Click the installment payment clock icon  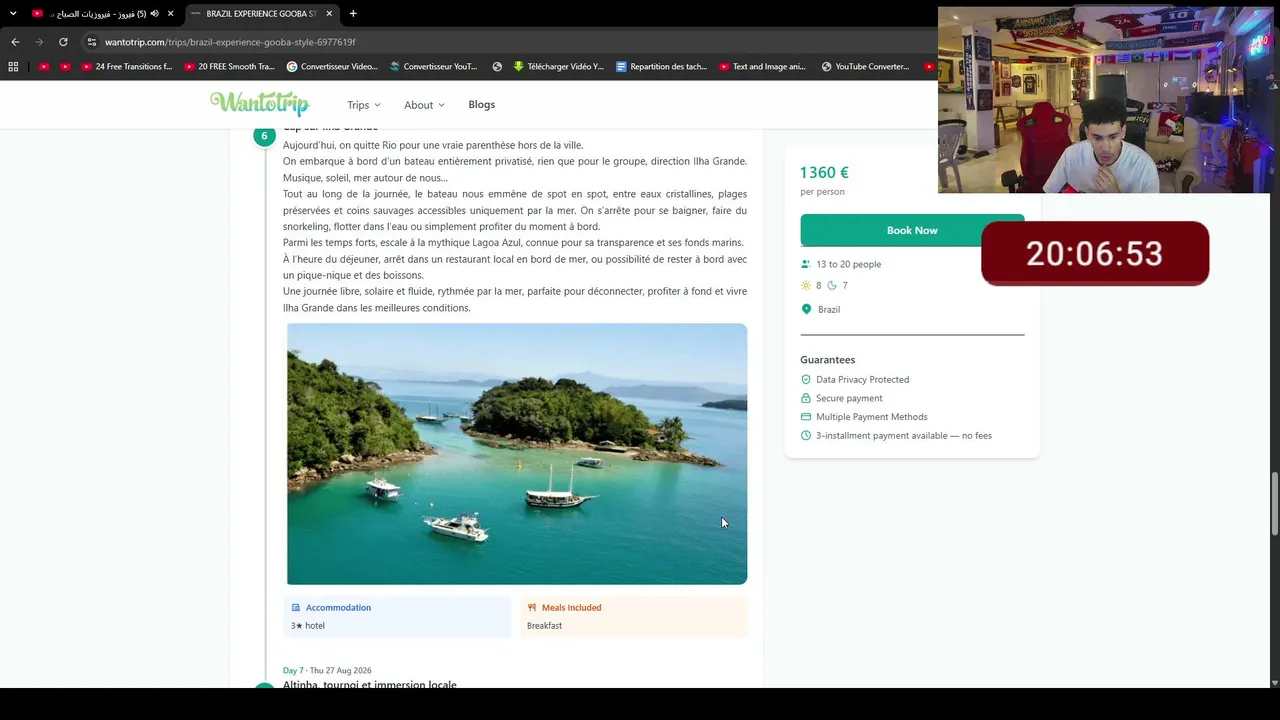point(806,436)
